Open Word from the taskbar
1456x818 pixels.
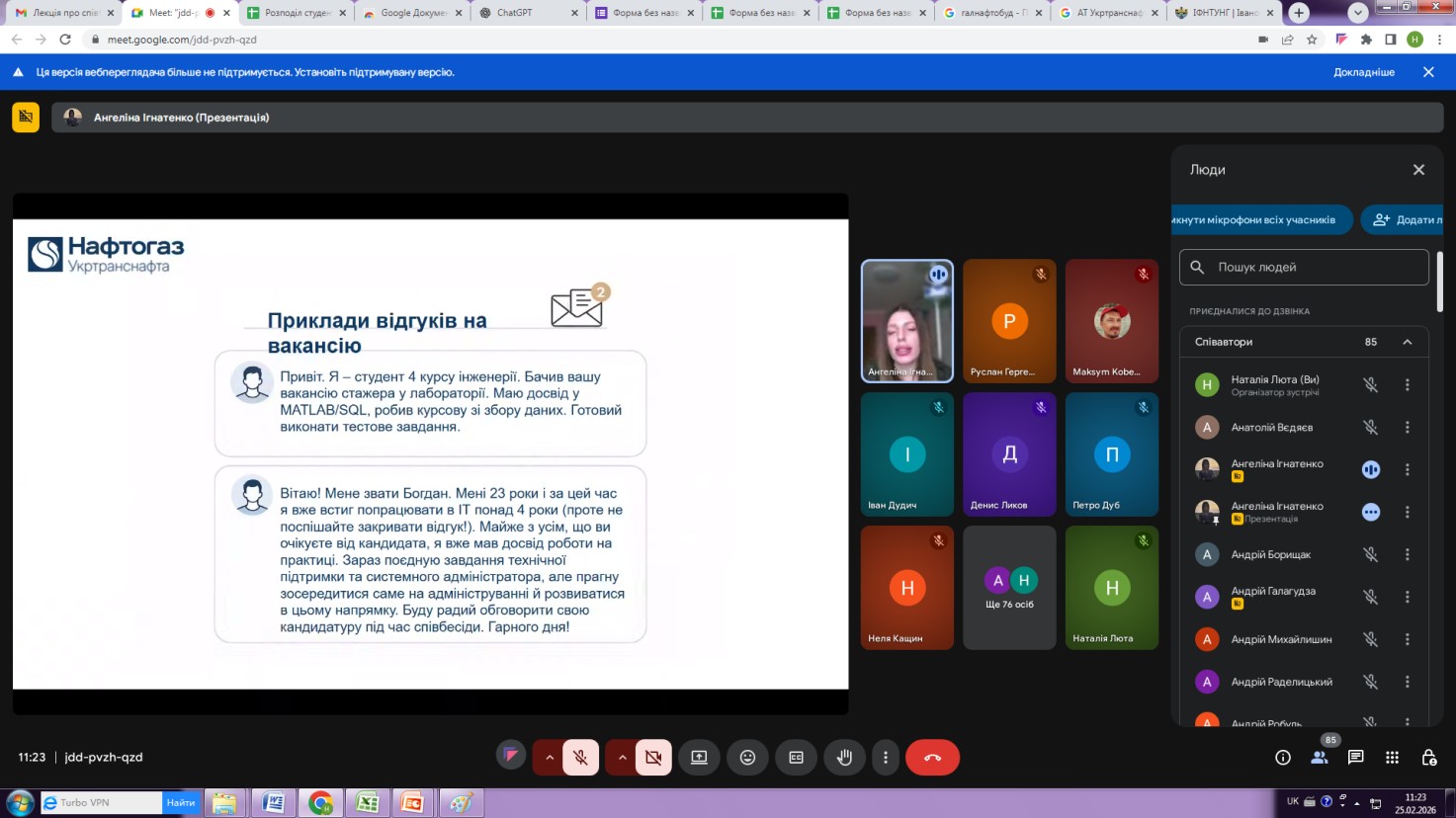click(274, 803)
